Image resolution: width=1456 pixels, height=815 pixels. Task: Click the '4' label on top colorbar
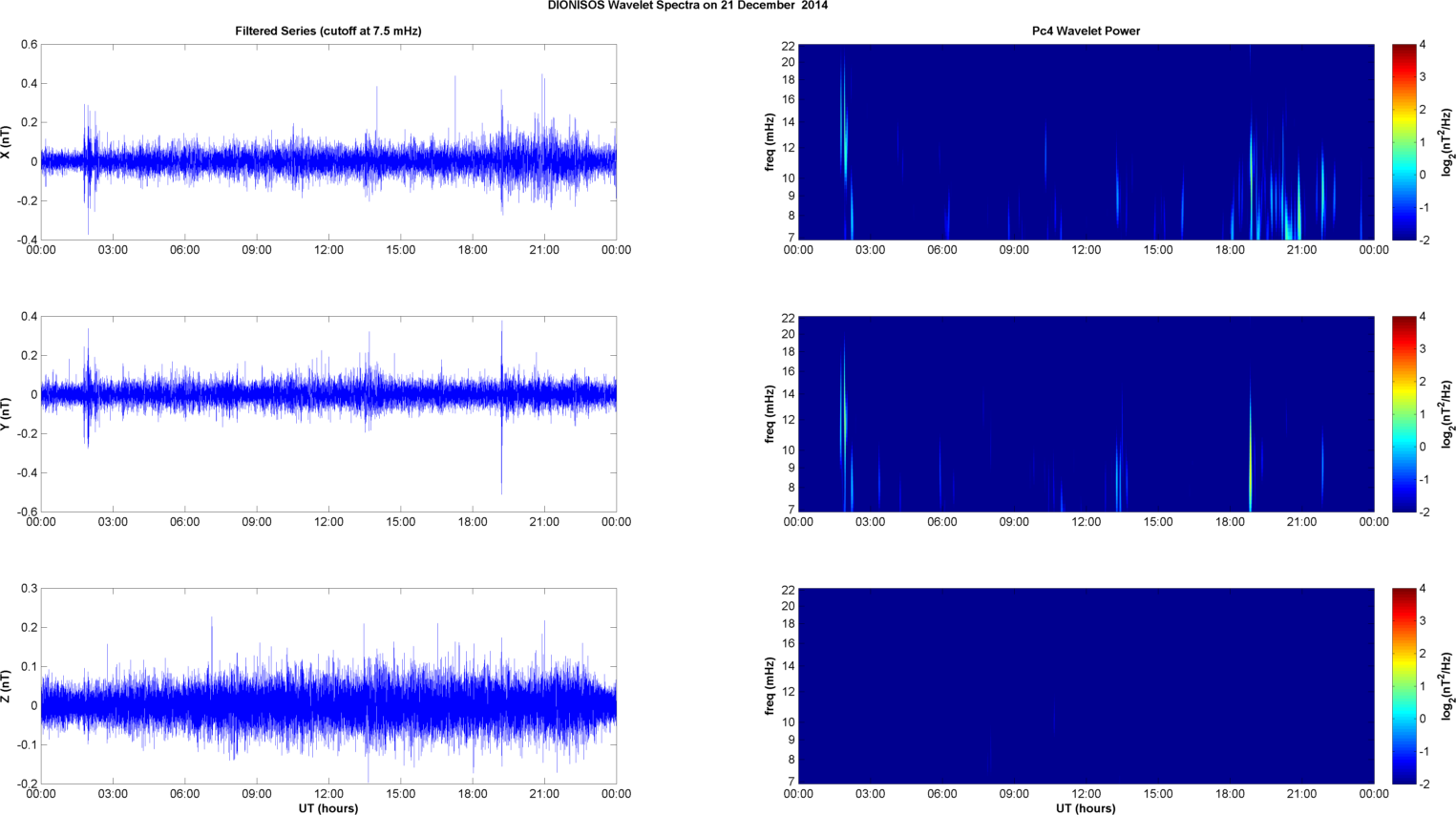click(x=1423, y=45)
